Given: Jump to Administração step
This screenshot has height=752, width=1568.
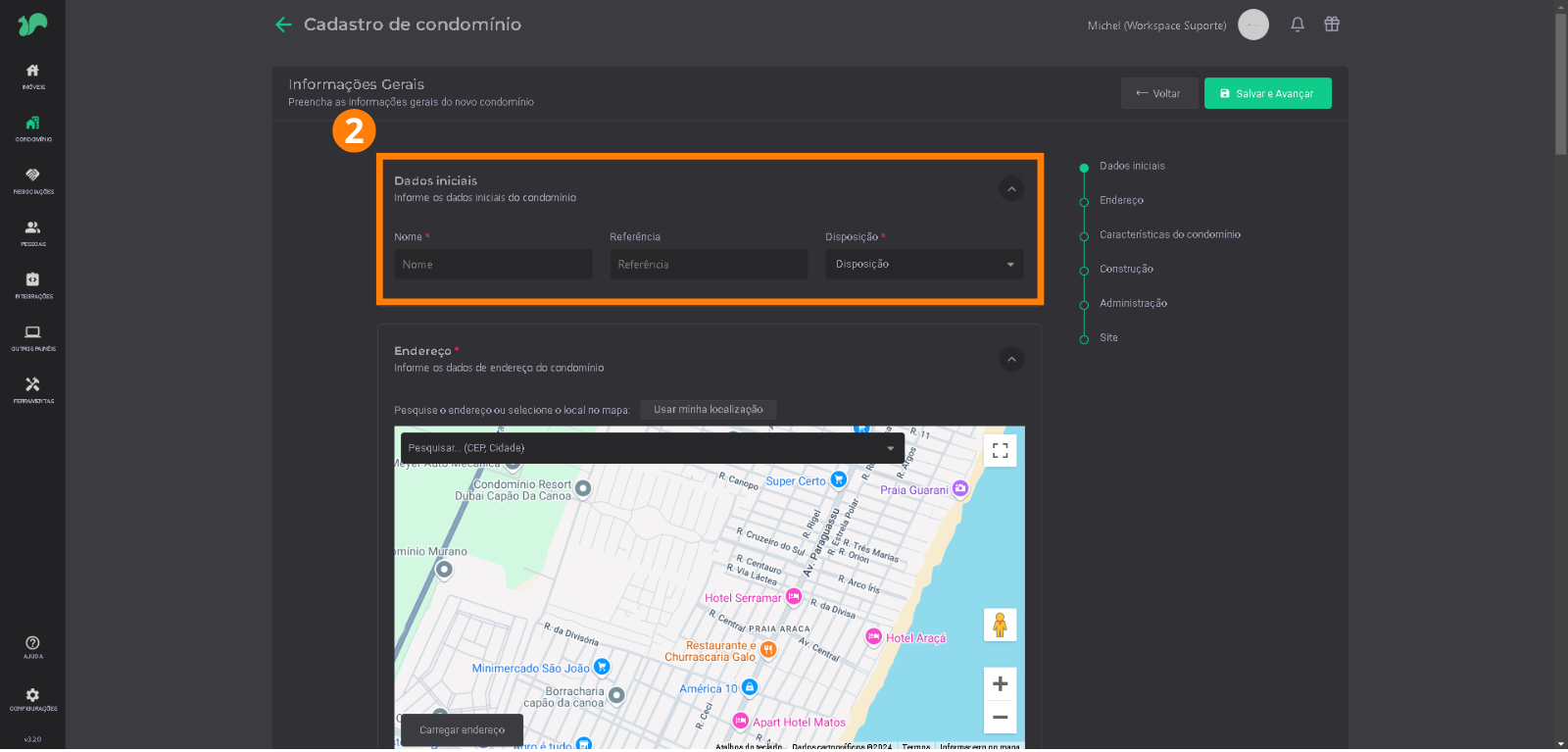Looking at the screenshot, I should click(x=1133, y=303).
